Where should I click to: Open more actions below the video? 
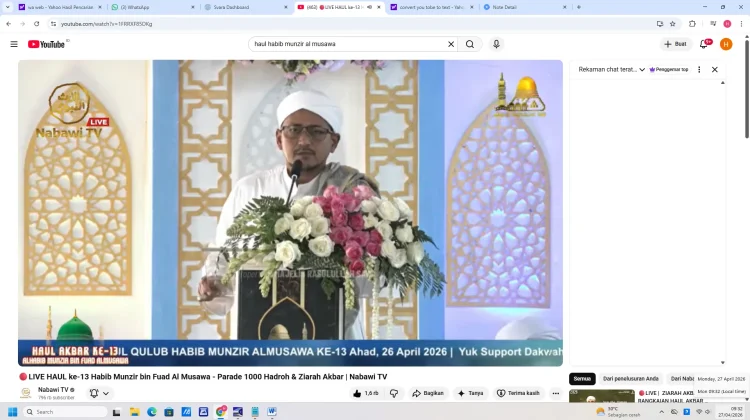[x=555, y=393]
